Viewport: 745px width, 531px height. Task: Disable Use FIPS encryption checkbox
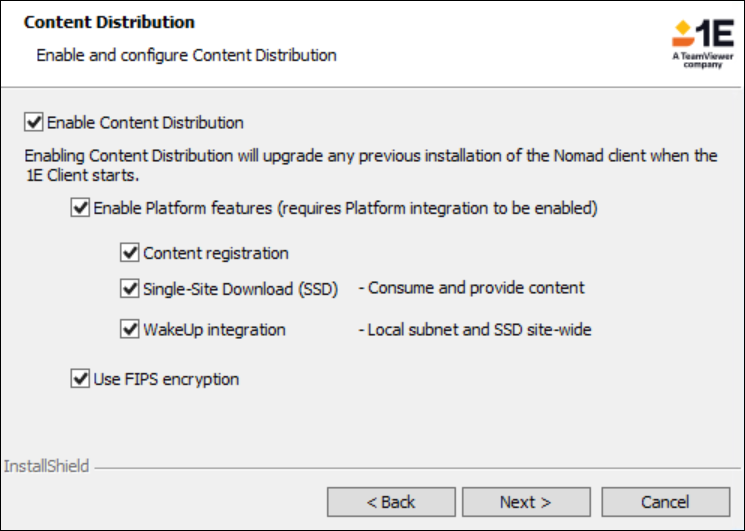click(x=80, y=379)
